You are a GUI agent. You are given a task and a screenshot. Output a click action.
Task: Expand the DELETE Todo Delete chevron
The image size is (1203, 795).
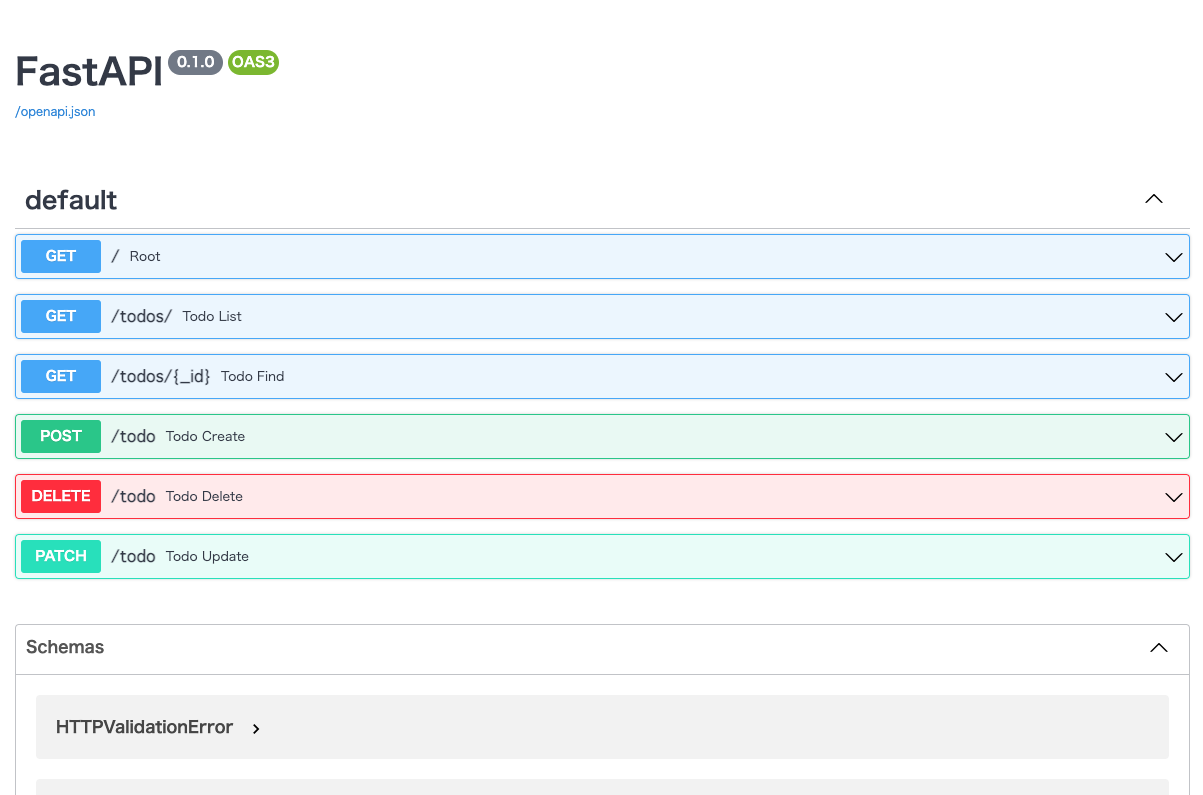coord(1174,497)
